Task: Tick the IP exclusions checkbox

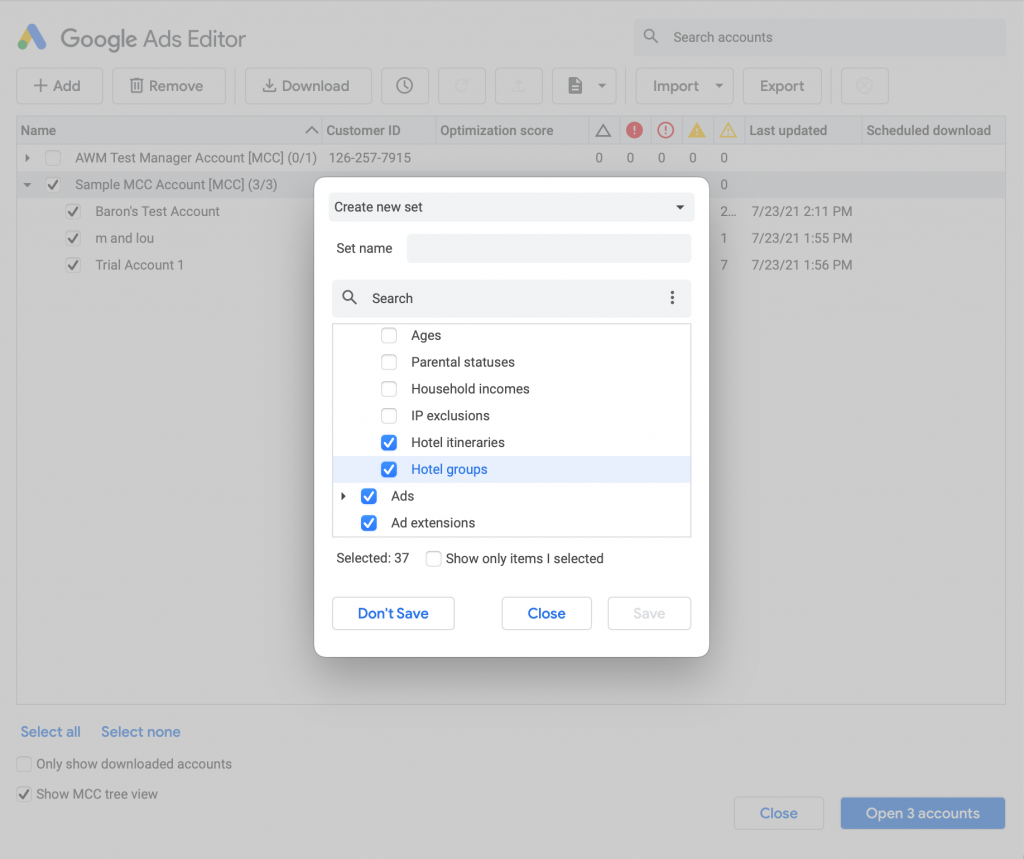Action: point(389,415)
